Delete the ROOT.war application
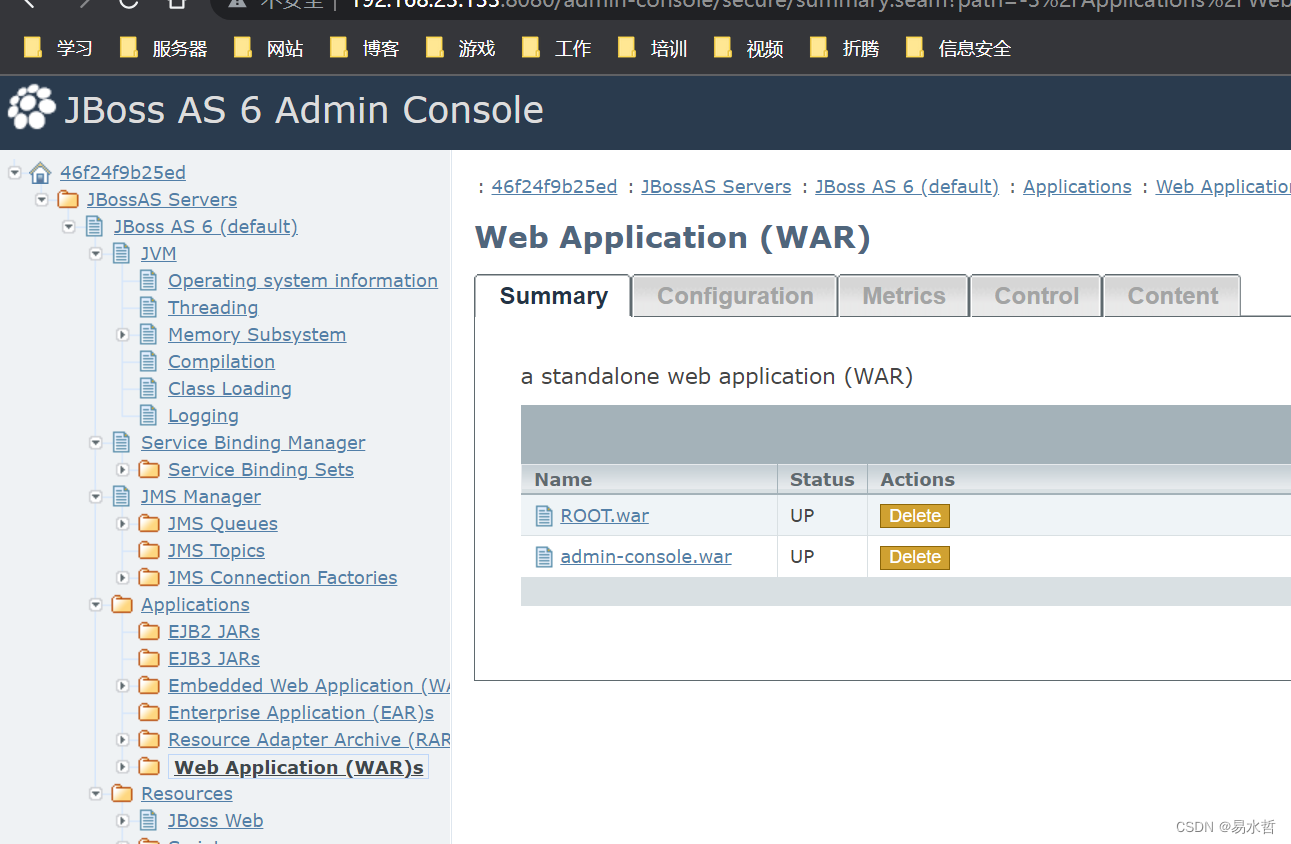The image size is (1291, 844). point(915,516)
